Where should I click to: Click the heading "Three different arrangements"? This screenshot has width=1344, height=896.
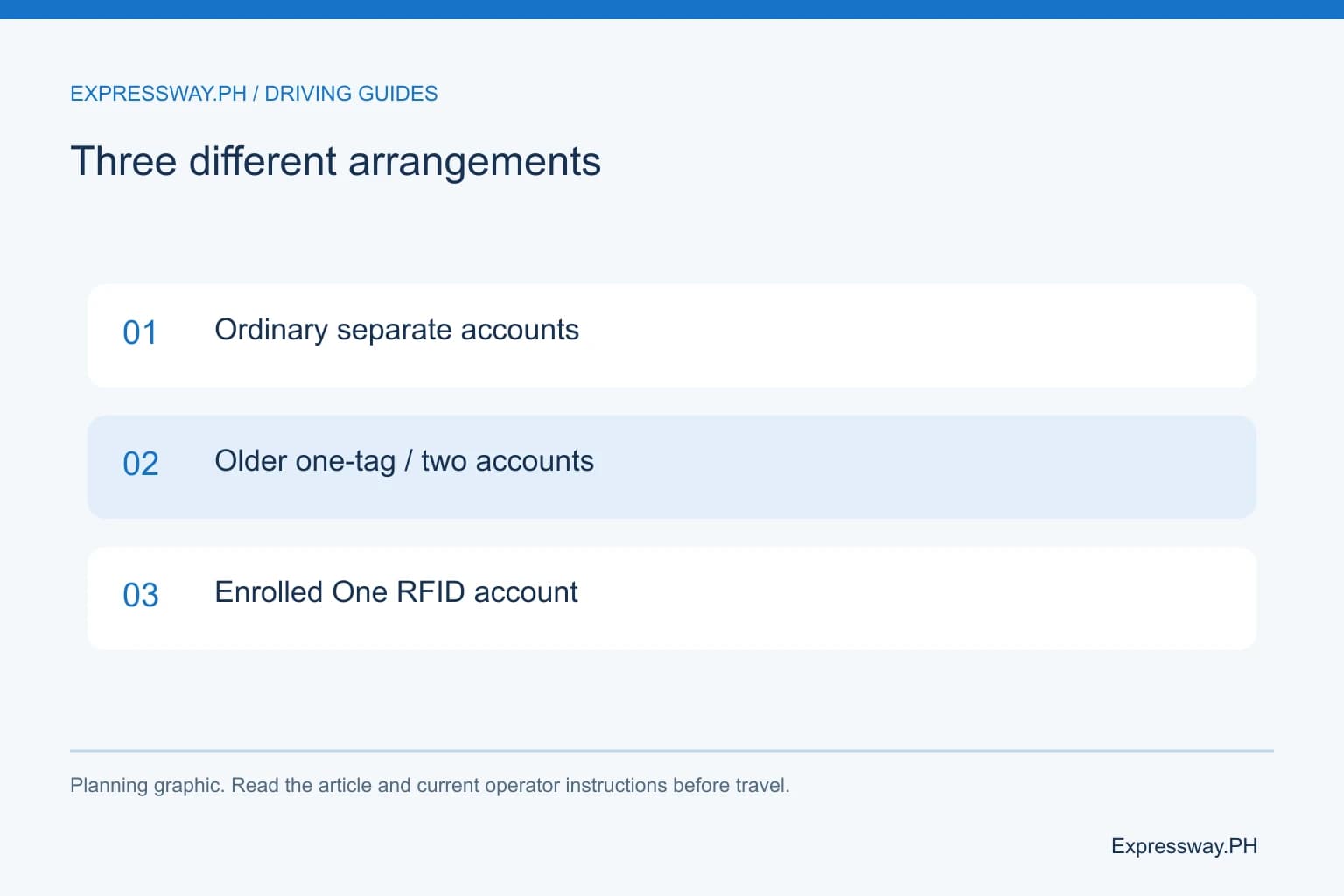[x=335, y=162]
